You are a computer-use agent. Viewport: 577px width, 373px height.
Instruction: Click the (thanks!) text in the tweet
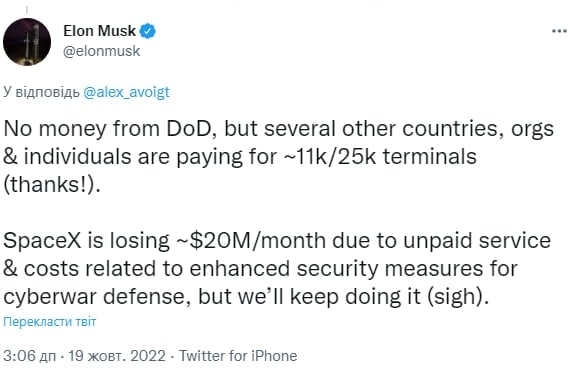[52, 185]
